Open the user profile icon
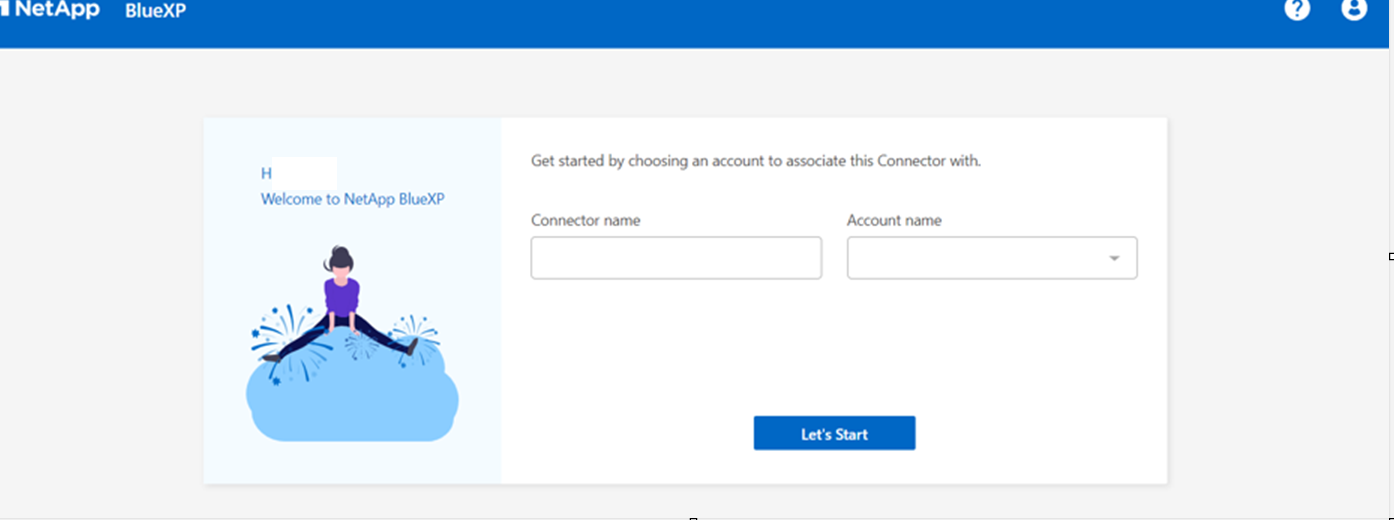The height and width of the screenshot is (520, 1394). [1354, 10]
